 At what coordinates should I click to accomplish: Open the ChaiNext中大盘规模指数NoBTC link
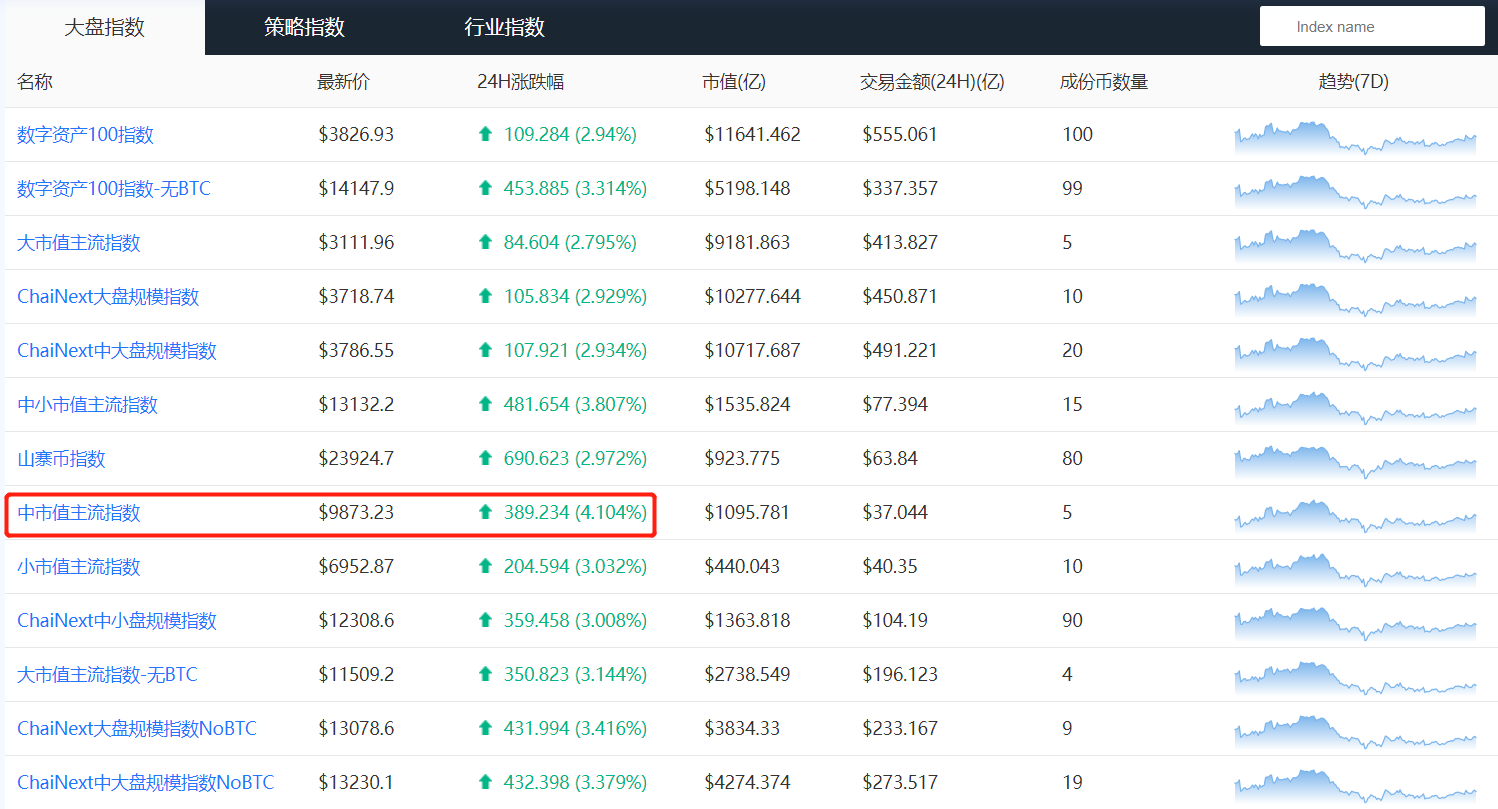tap(145, 782)
